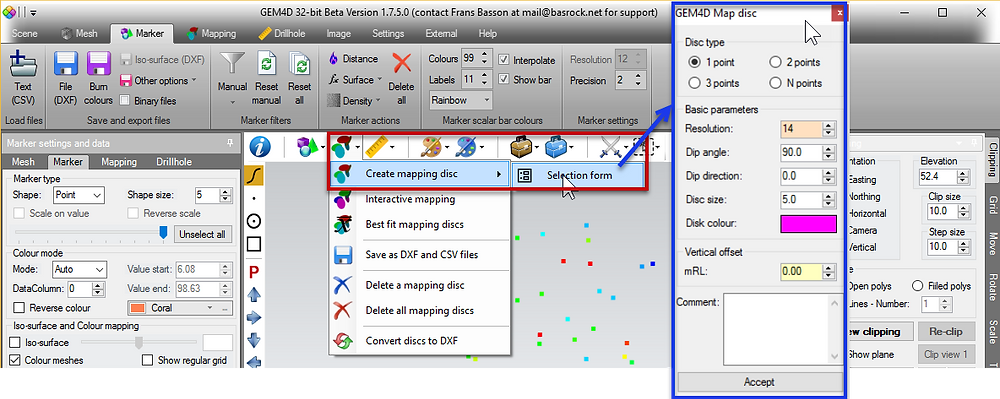1000x399 pixels.
Task: Run the Distance marker action
Action: [353, 59]
